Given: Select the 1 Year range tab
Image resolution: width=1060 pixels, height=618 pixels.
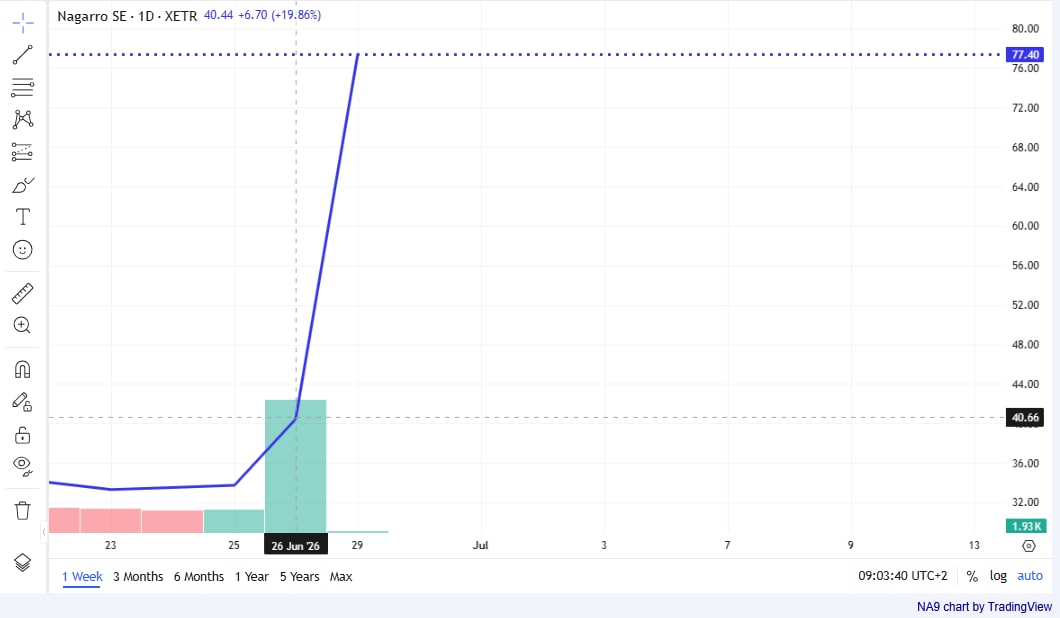Looking at the screenshot, I should pos(251,577).
